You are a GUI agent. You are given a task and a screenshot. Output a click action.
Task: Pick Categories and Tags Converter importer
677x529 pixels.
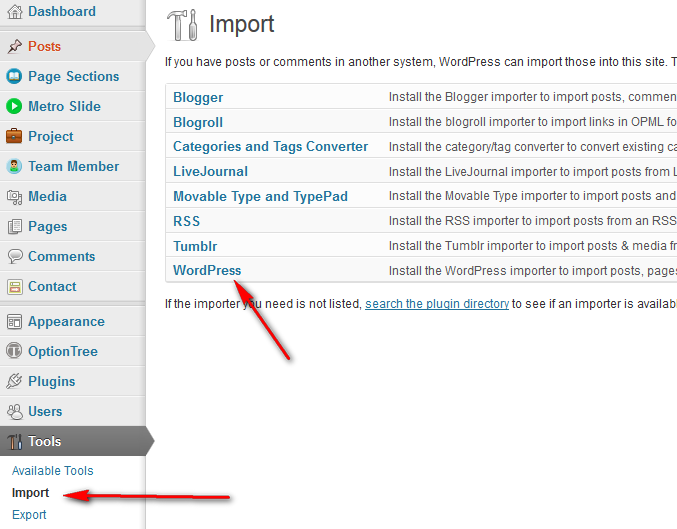[270, 146]
